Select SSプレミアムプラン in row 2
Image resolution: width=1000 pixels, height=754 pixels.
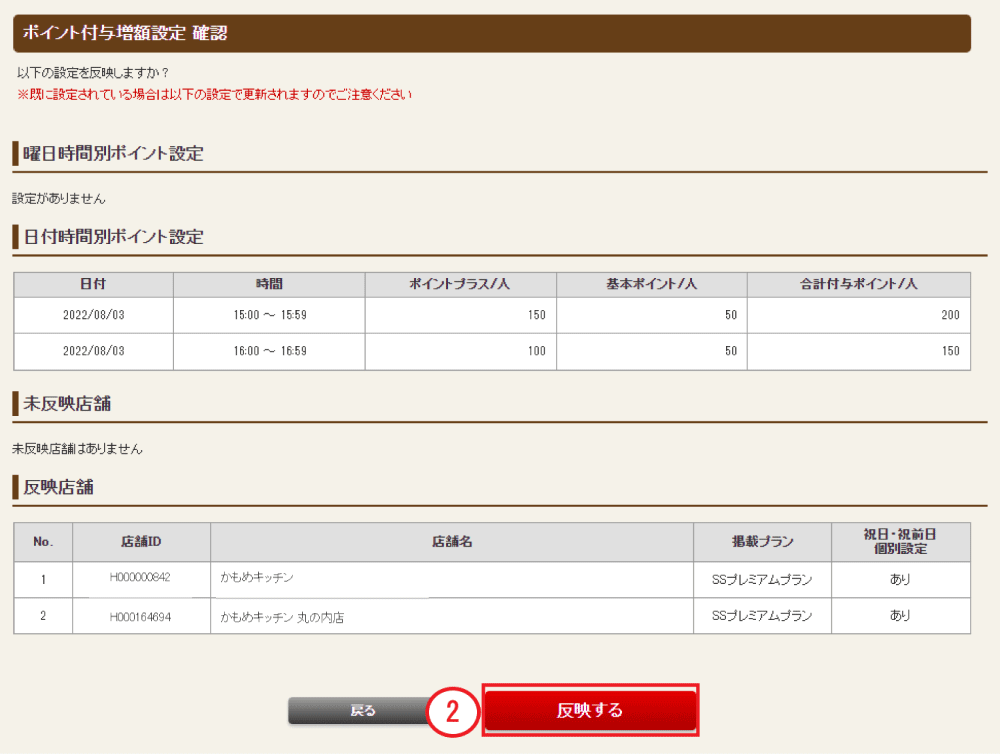pos(762,616)
